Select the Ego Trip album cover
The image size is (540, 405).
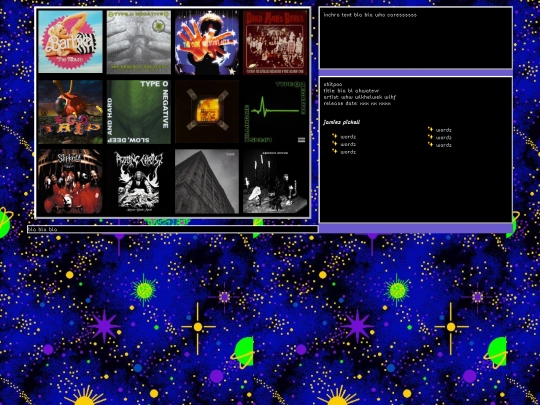coord(70,112)
